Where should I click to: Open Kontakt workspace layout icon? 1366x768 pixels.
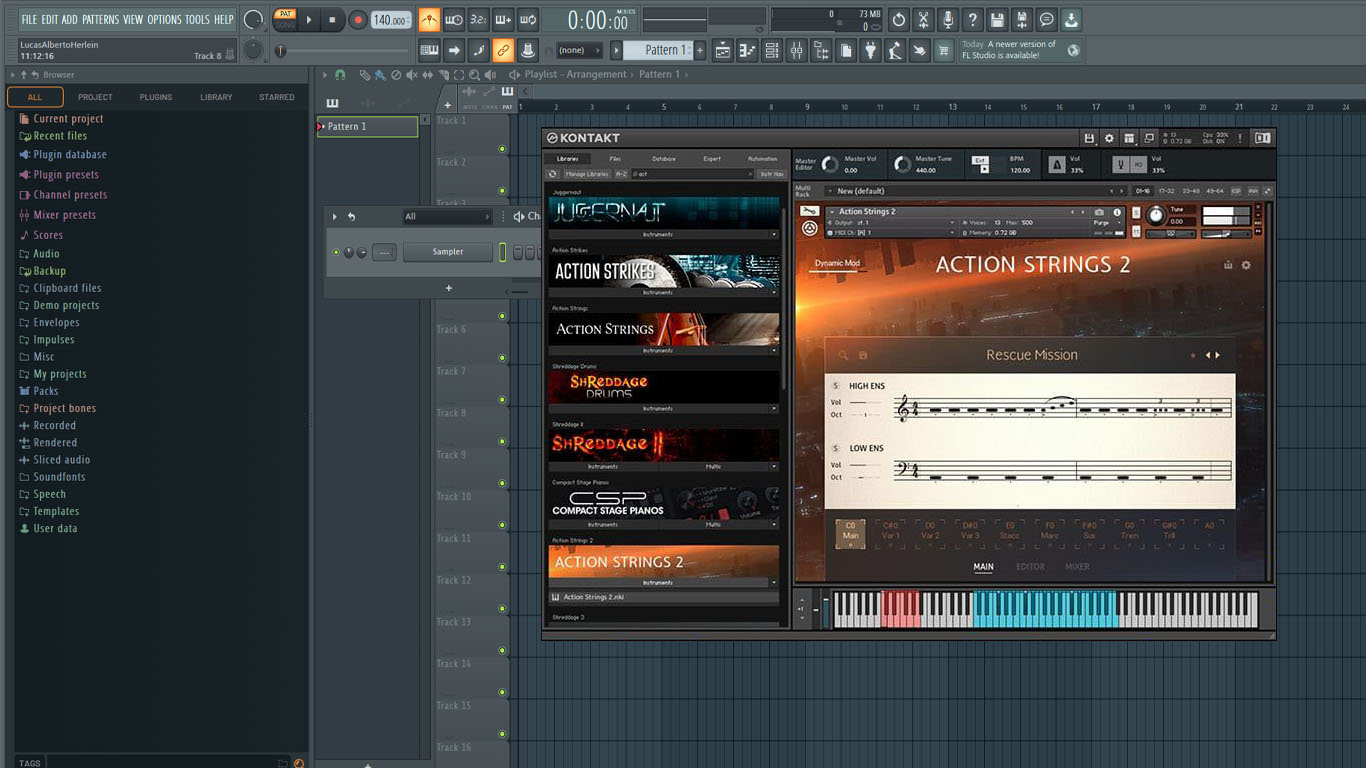point(1129,138)
